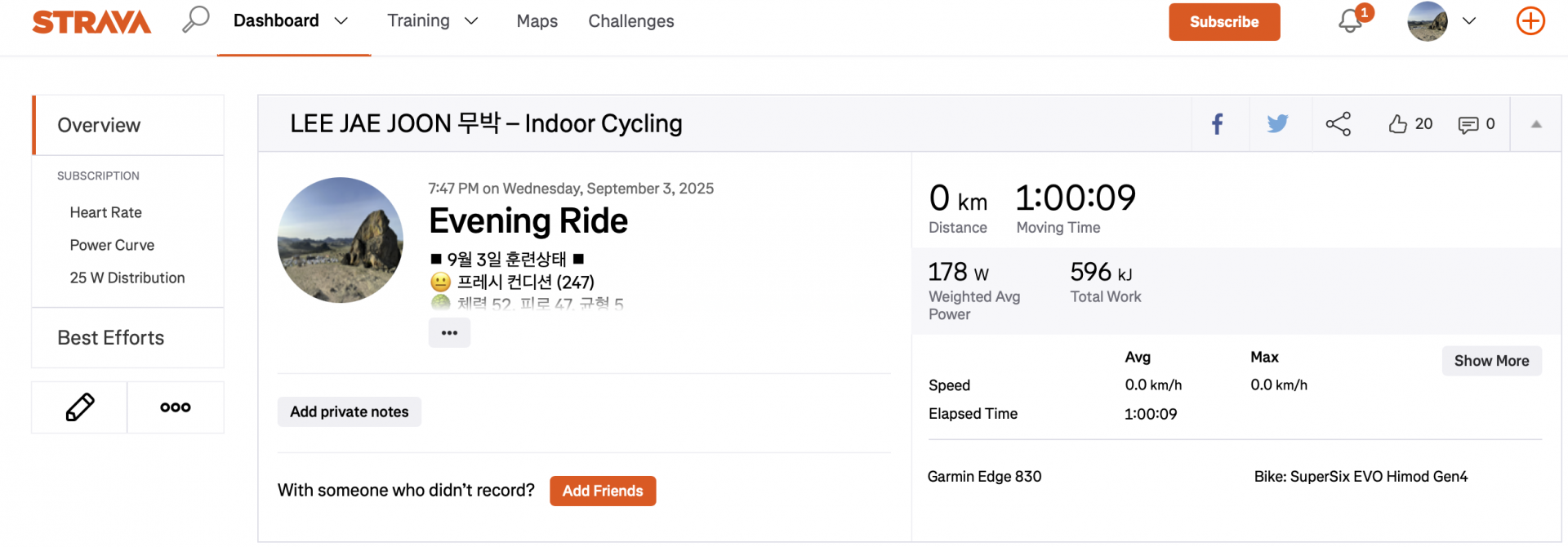Collapse the activity header triangle
Image resolution: width=1568 pixels, height=547 pixels.
(x=1536, y=124)
